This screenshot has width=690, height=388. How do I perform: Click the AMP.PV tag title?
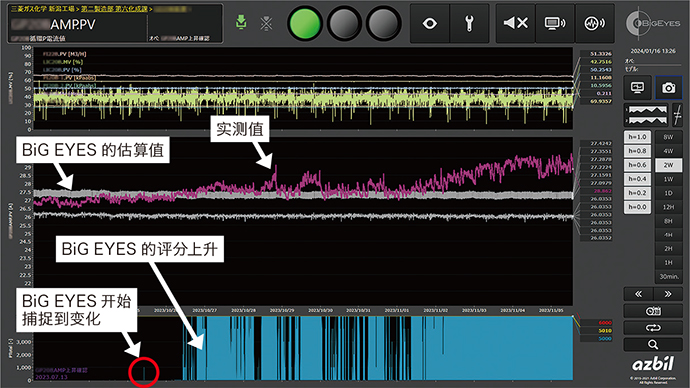pyautogui.click(x=73, y=25)
